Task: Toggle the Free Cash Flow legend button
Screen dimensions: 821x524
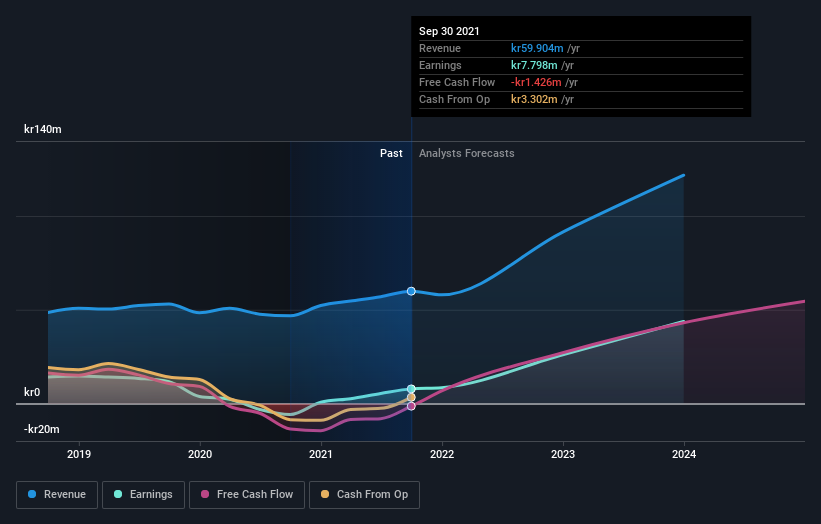Action: pyautogui.click(x=247, y=495)
